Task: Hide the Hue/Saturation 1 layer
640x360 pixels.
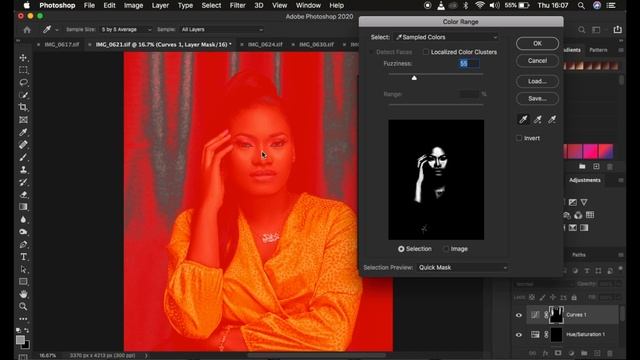Action: (x=519, y=335)
